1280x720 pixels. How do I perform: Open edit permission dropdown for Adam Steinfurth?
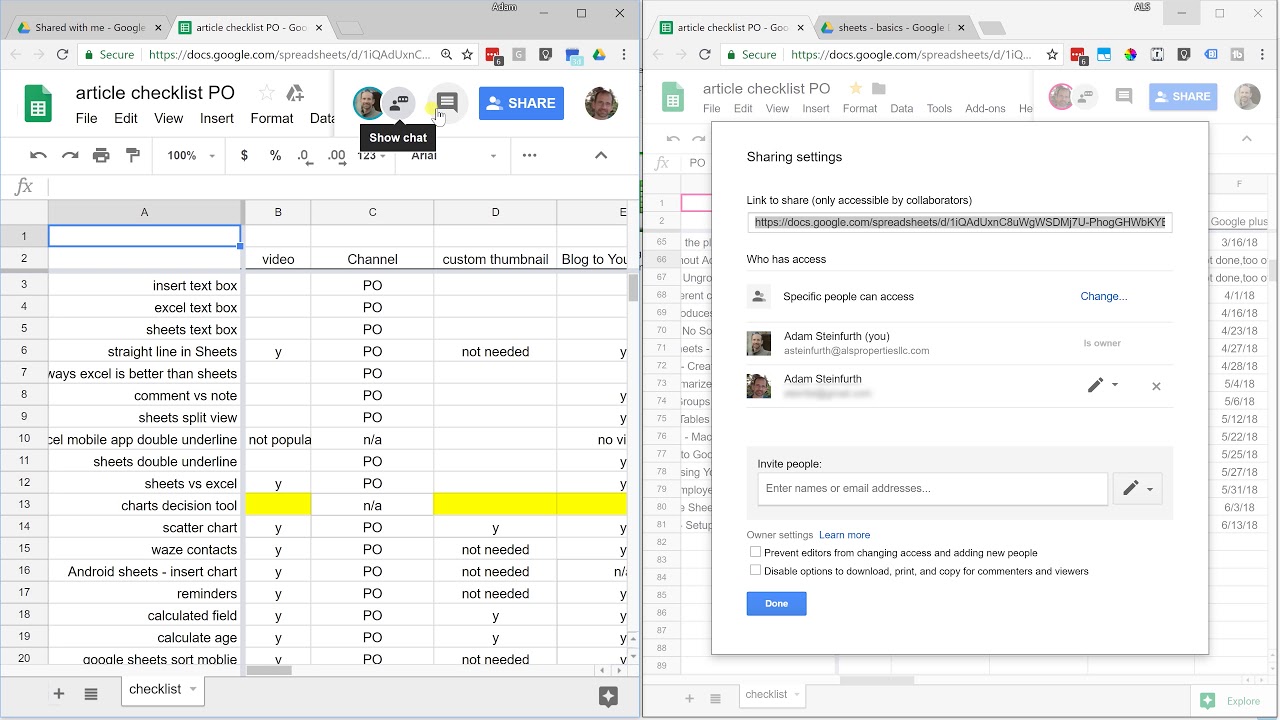[1103, 385]
